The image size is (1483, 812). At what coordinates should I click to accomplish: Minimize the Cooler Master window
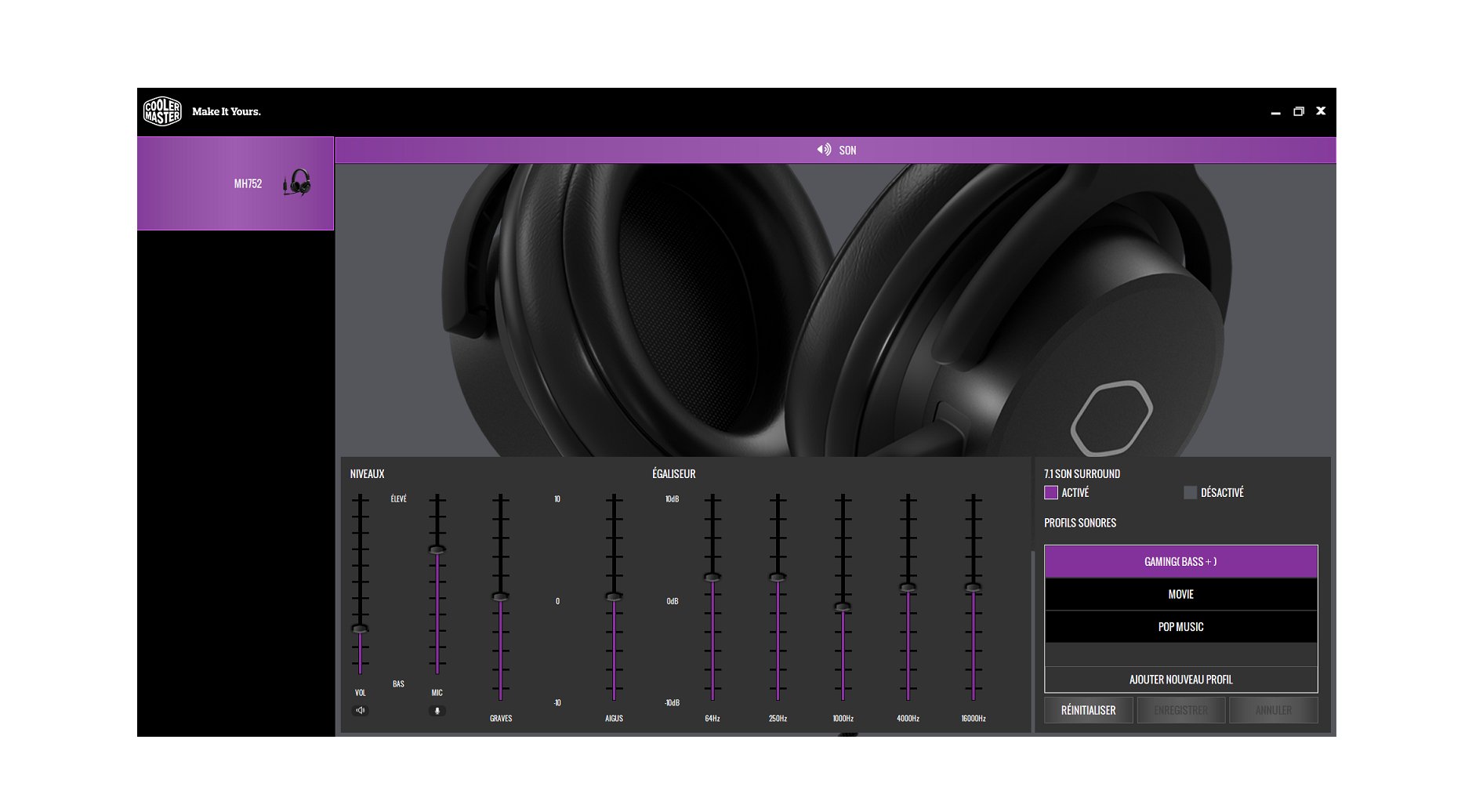point(1275,111)
